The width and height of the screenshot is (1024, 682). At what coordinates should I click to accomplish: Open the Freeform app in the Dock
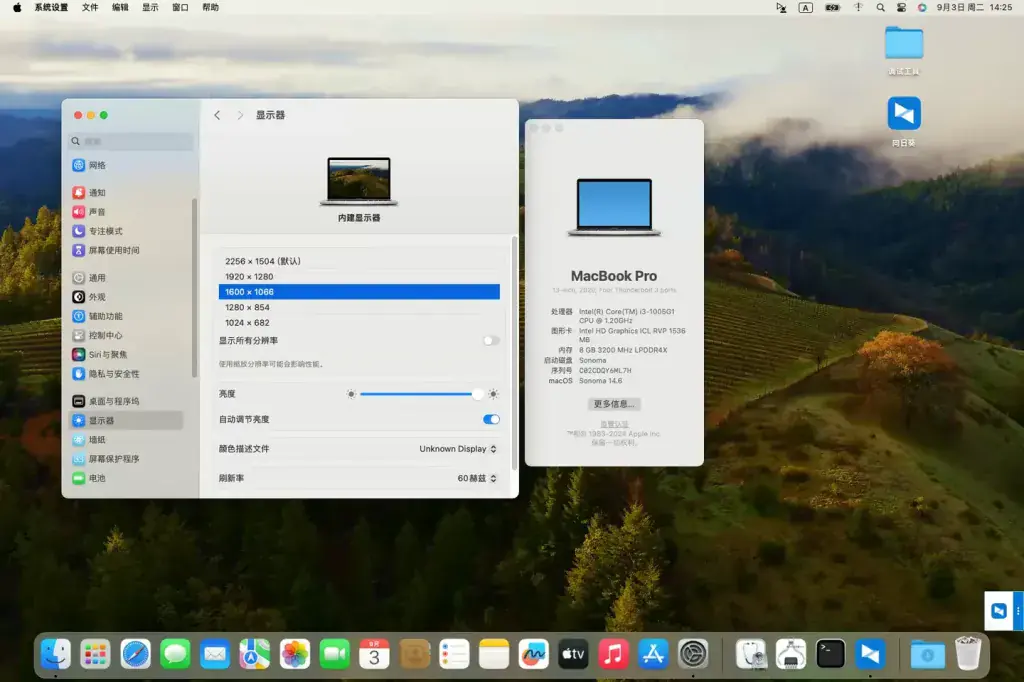point(533,654)
